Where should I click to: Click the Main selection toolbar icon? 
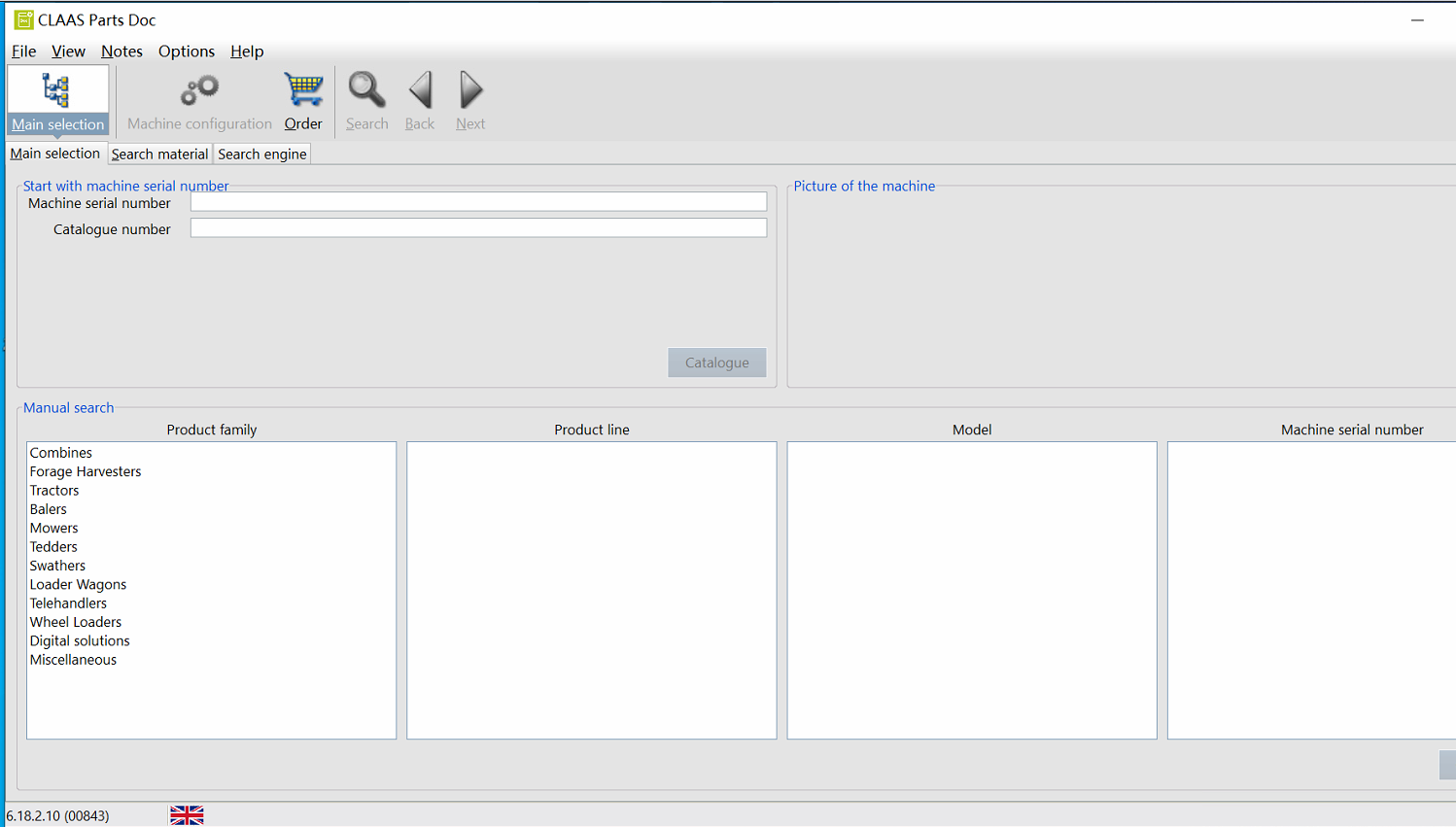(x=57, y=100)
